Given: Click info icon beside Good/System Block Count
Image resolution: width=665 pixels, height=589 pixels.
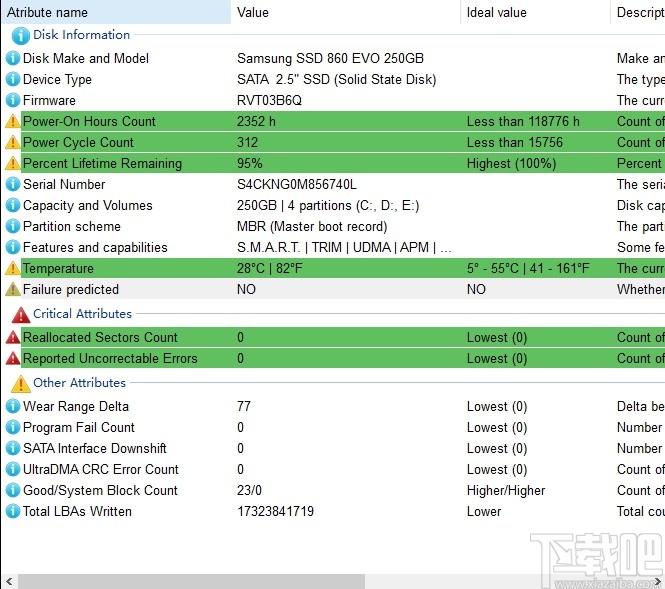Looking at the screenshot, I should (13, 490).
